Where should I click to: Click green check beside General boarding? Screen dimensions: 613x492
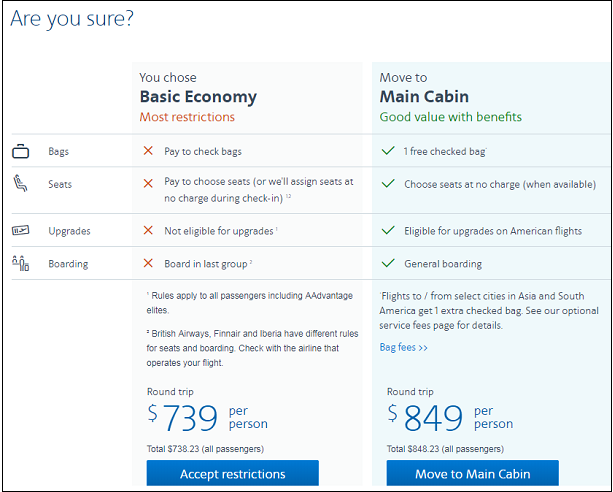pyautogui.click(x=388, y=264)
